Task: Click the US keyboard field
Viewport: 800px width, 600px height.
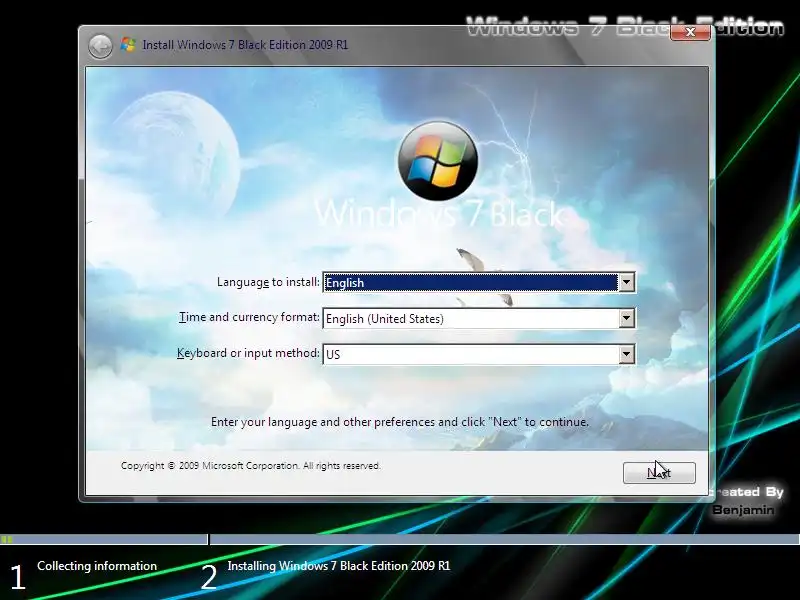Action: coord(479,354)
